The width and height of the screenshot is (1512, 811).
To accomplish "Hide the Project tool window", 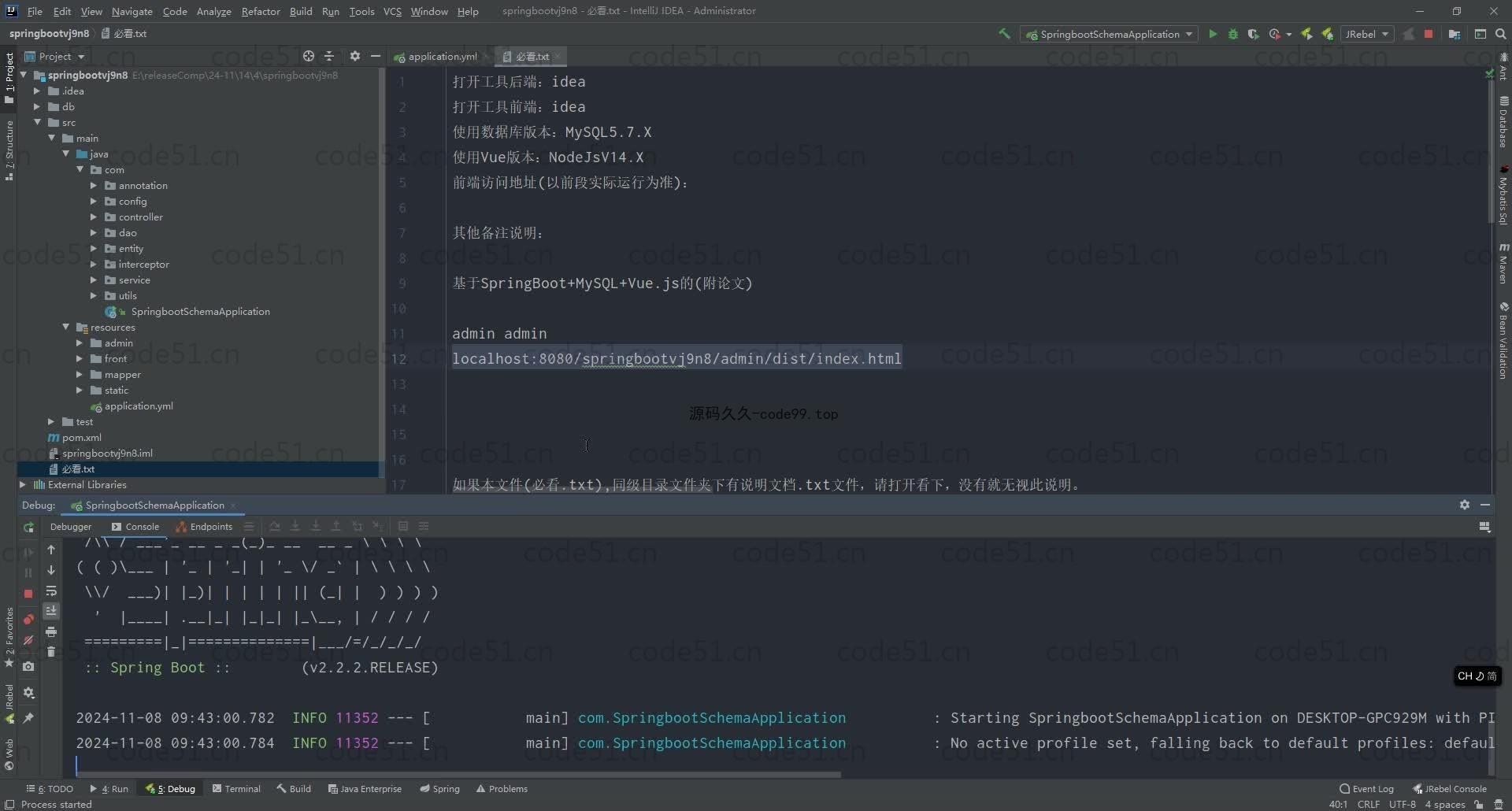I will (376, 56).
